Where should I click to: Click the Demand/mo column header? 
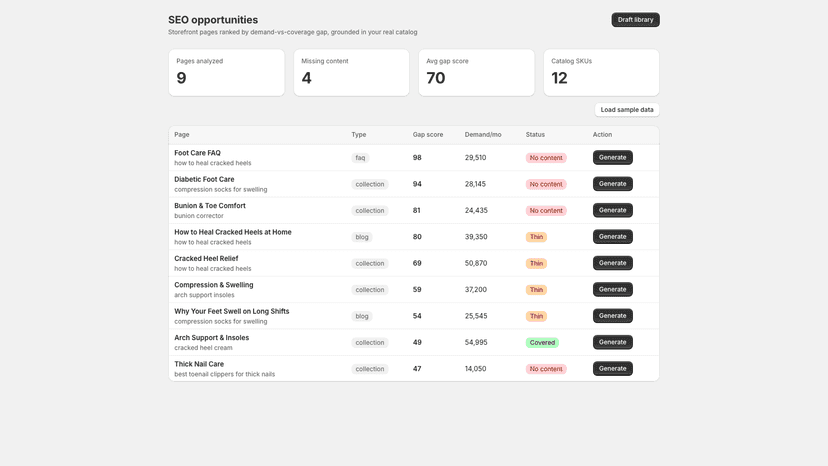point(483,135)
